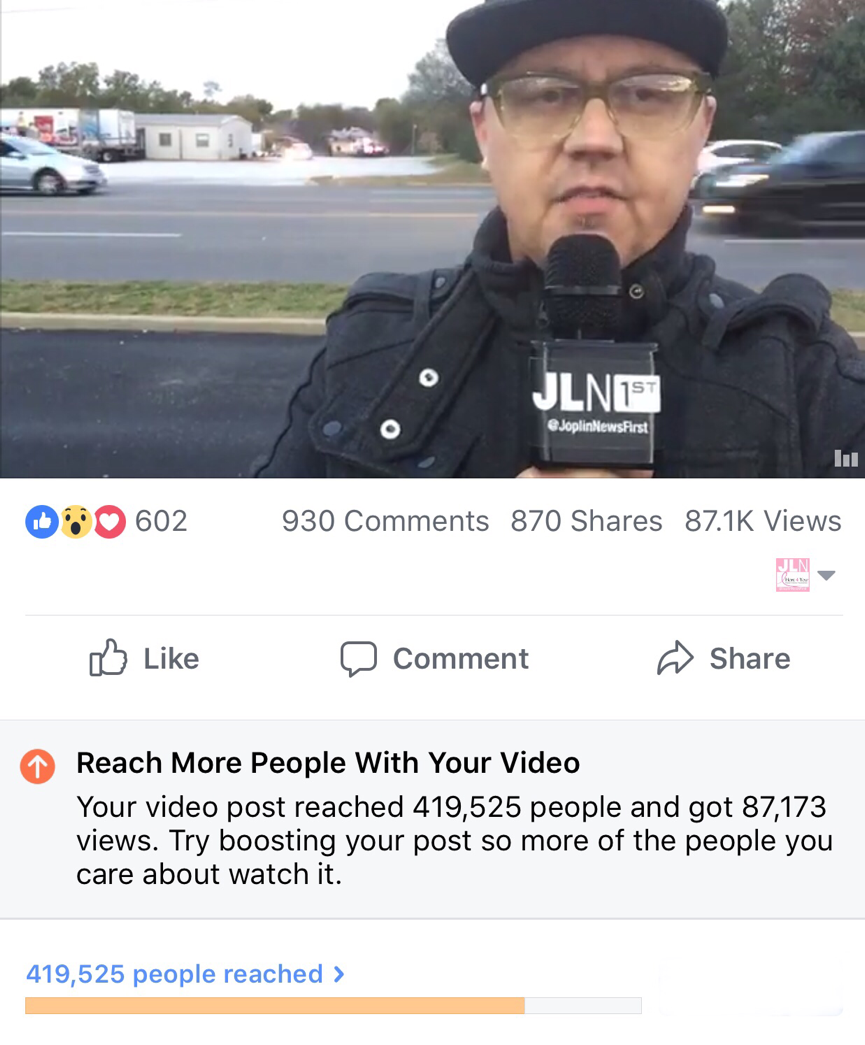The image size is (865, 1045).
Task: Click the 87.1K Views count
Action: click(763, 521)
